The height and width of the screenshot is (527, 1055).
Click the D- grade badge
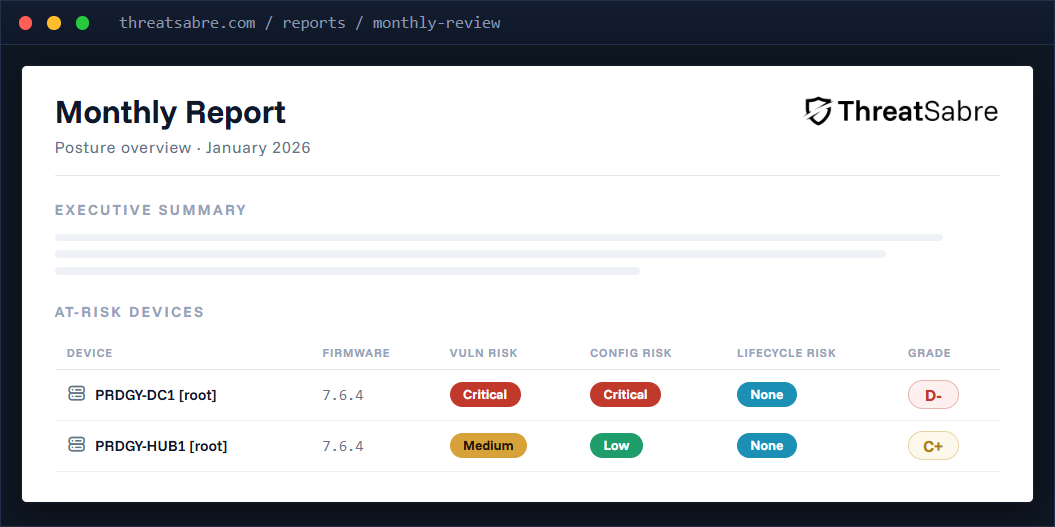point(933,395)
